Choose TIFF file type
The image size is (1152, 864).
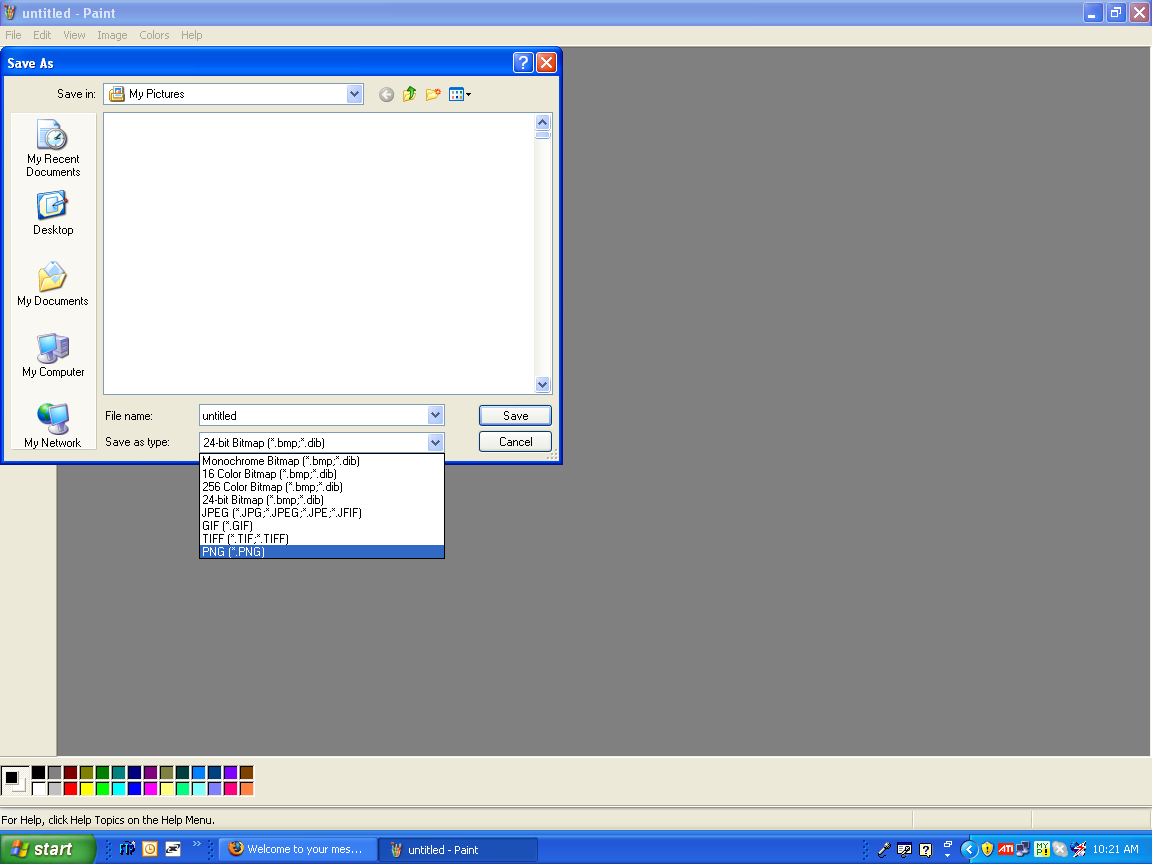[322, 539]
